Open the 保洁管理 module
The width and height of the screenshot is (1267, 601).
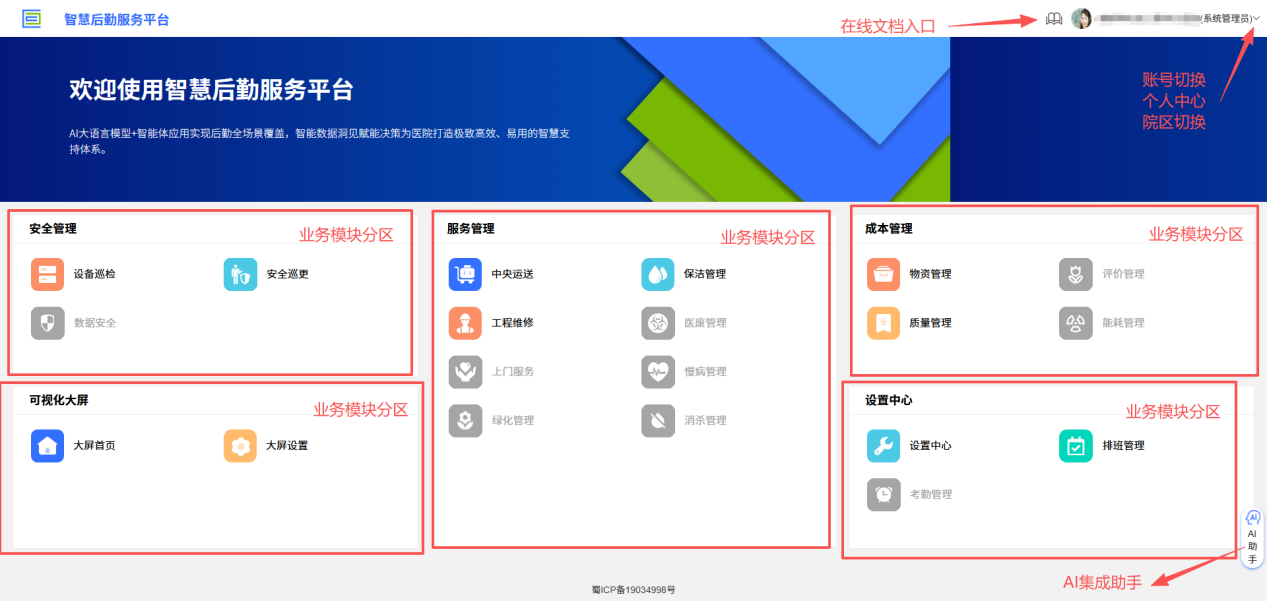point(658,273)
